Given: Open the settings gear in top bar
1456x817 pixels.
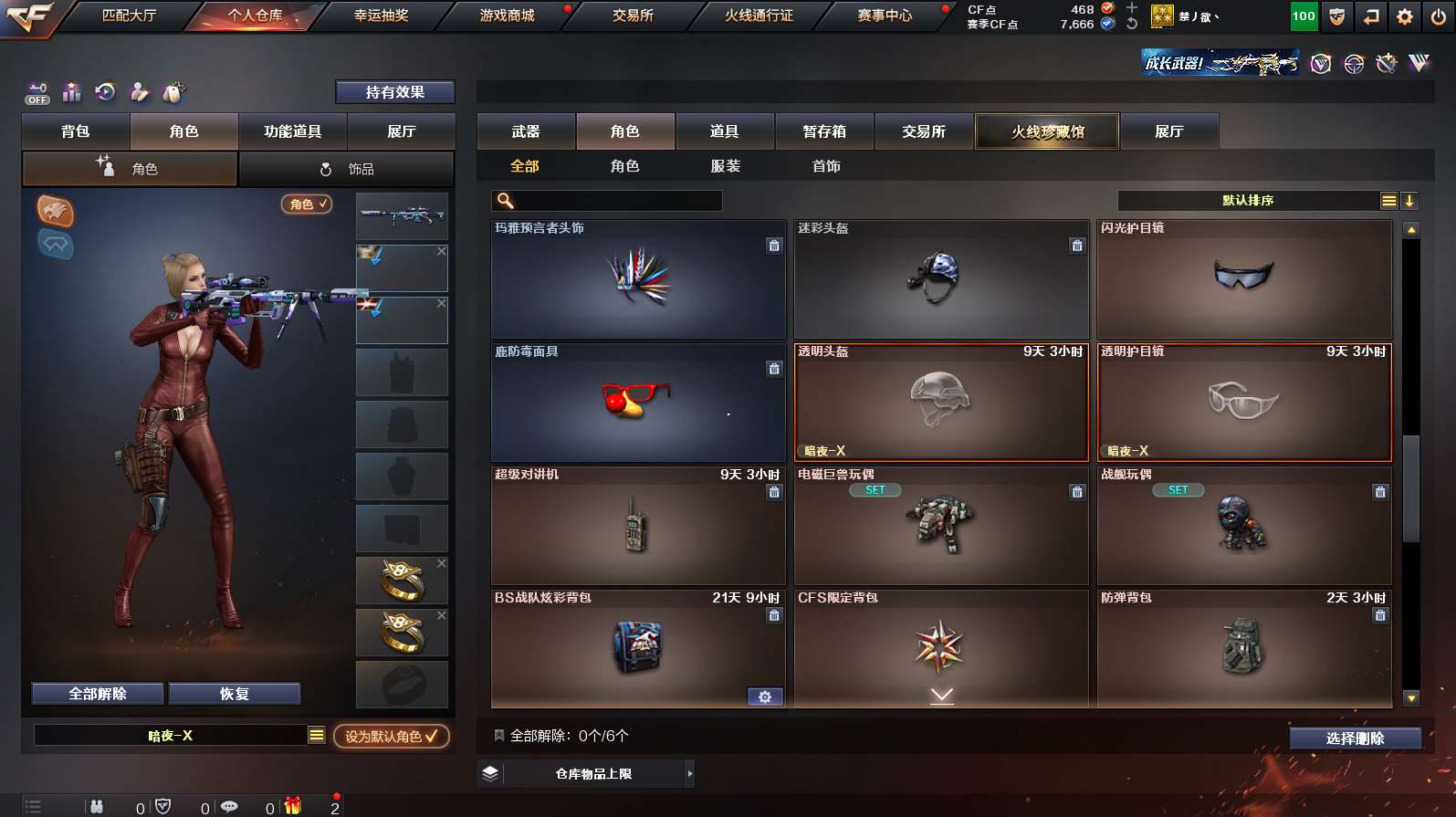Looking at the screenshot, I should point(1404,16).
